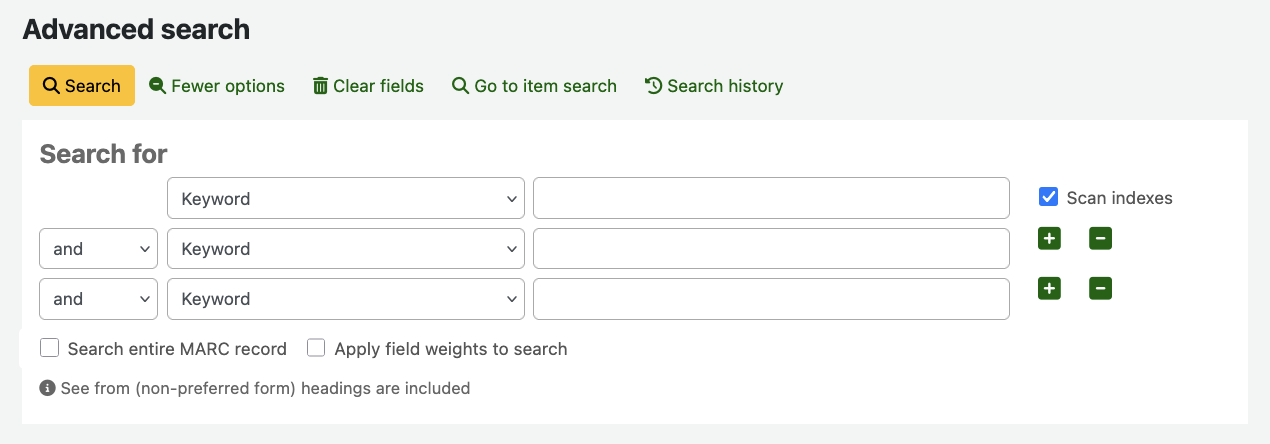Click the green minus icon in second row
Image resolution: width=1270 pixels, height=444 pixels.
point(1100,239)
